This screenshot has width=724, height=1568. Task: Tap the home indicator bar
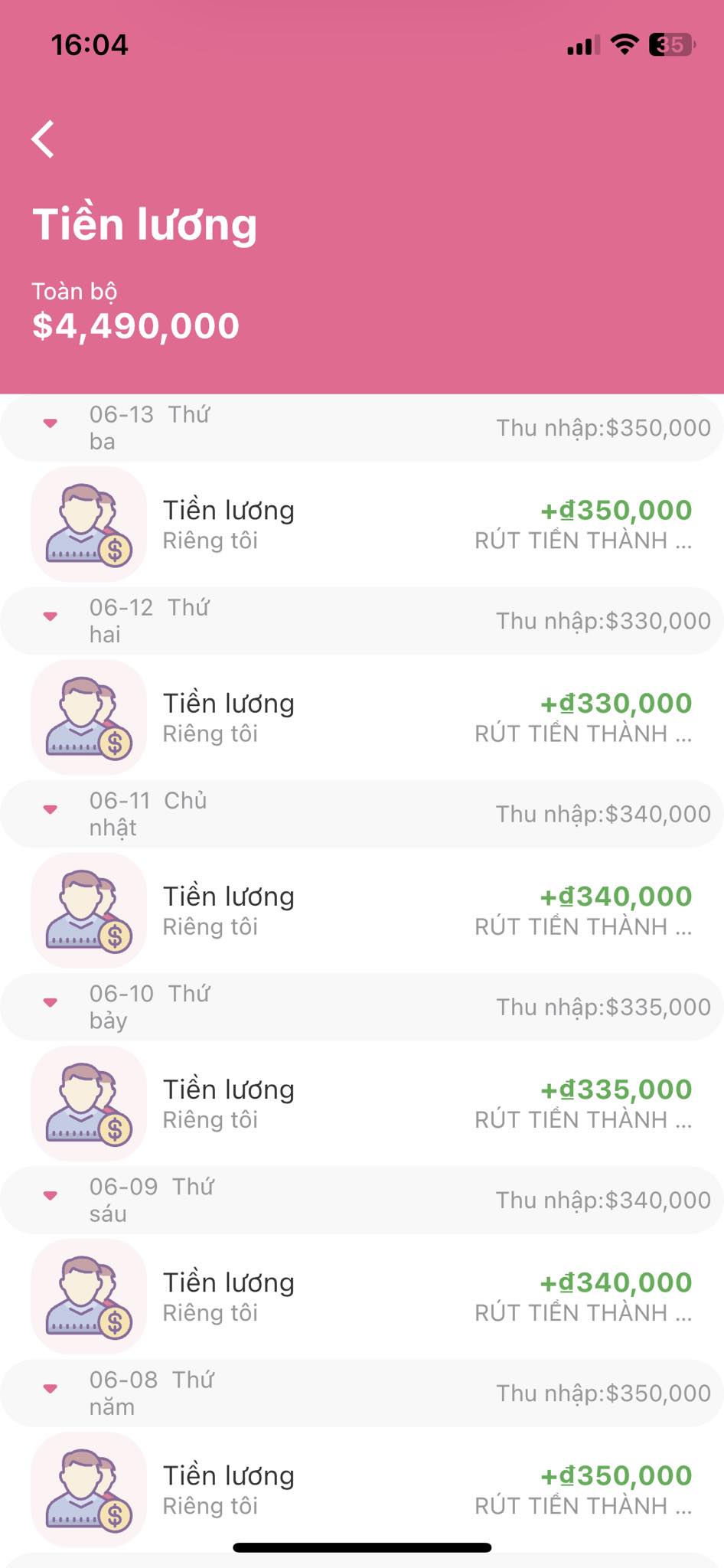pos(362,1547)
